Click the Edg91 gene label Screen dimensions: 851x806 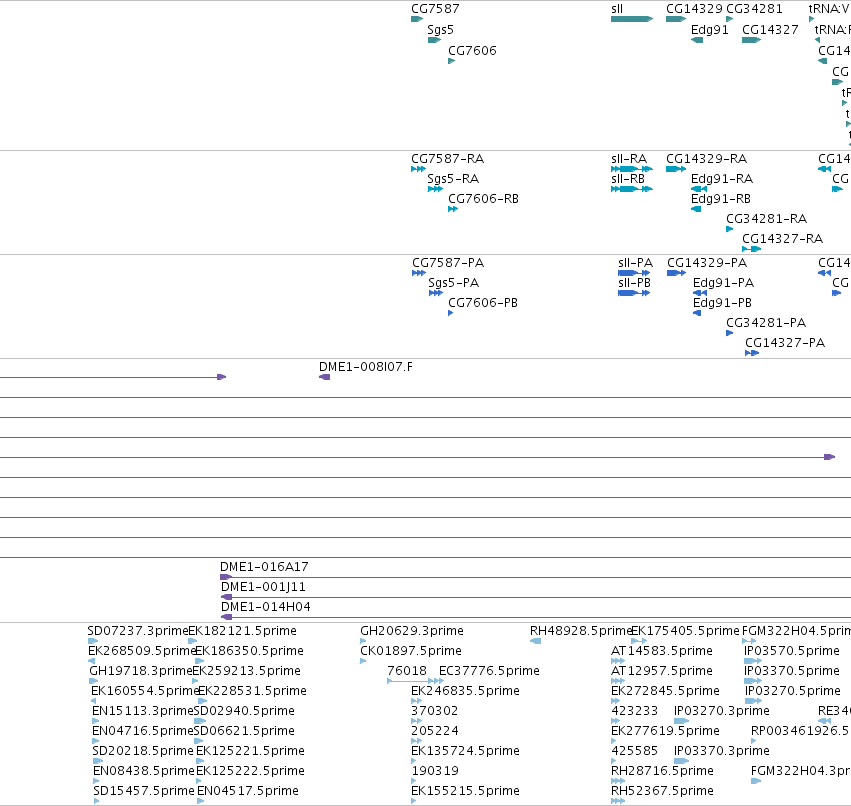(x=709, y=30)
